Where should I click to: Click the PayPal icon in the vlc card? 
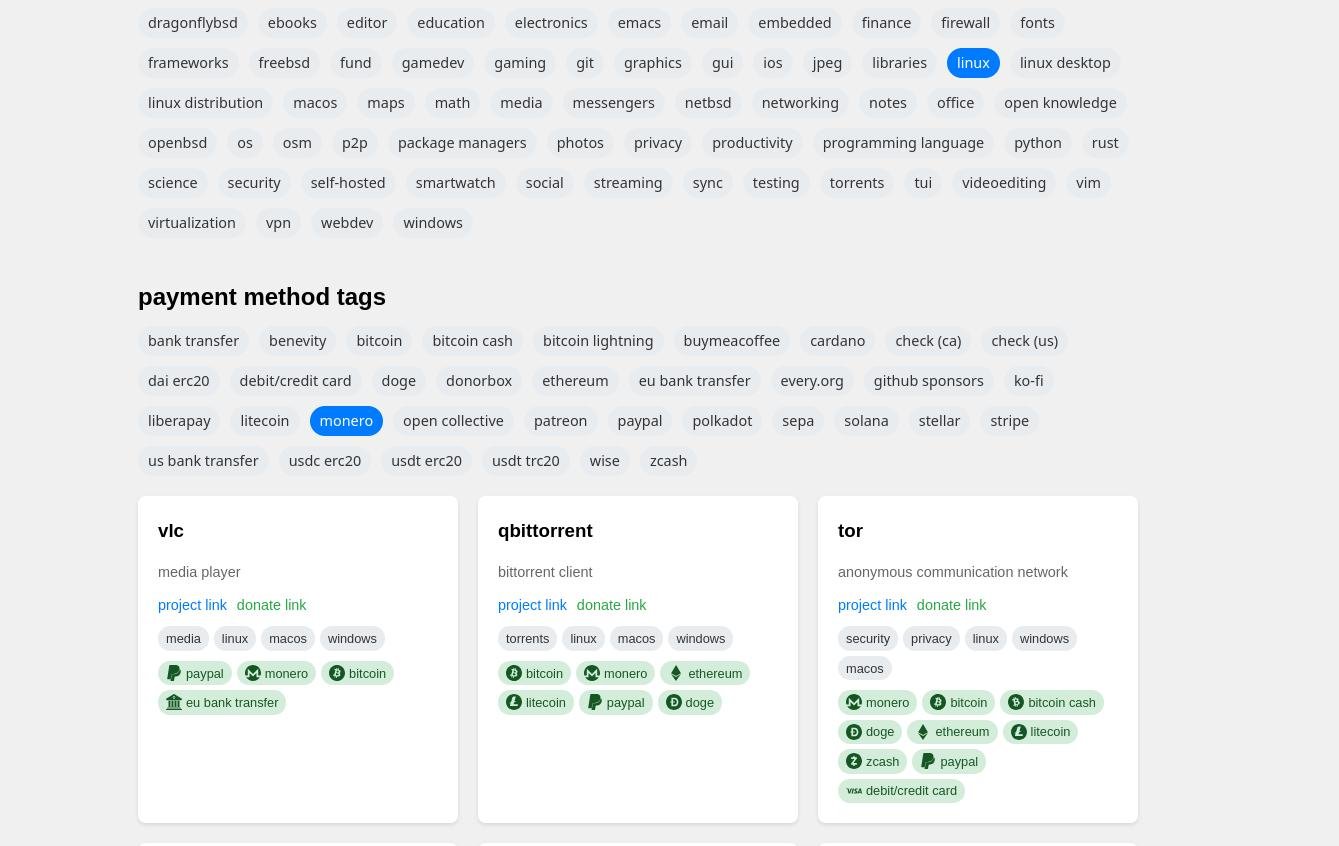[x=174, y=674]
